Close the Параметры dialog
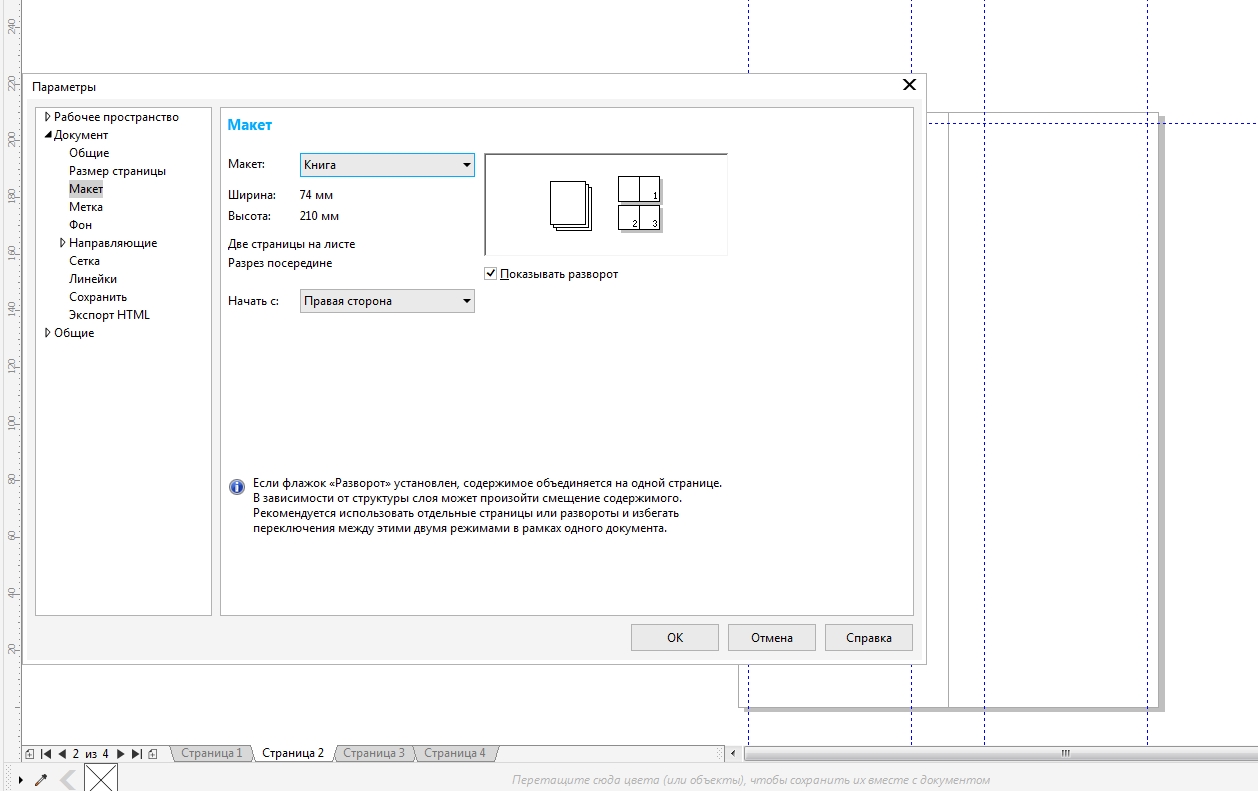 pos(909,85)
